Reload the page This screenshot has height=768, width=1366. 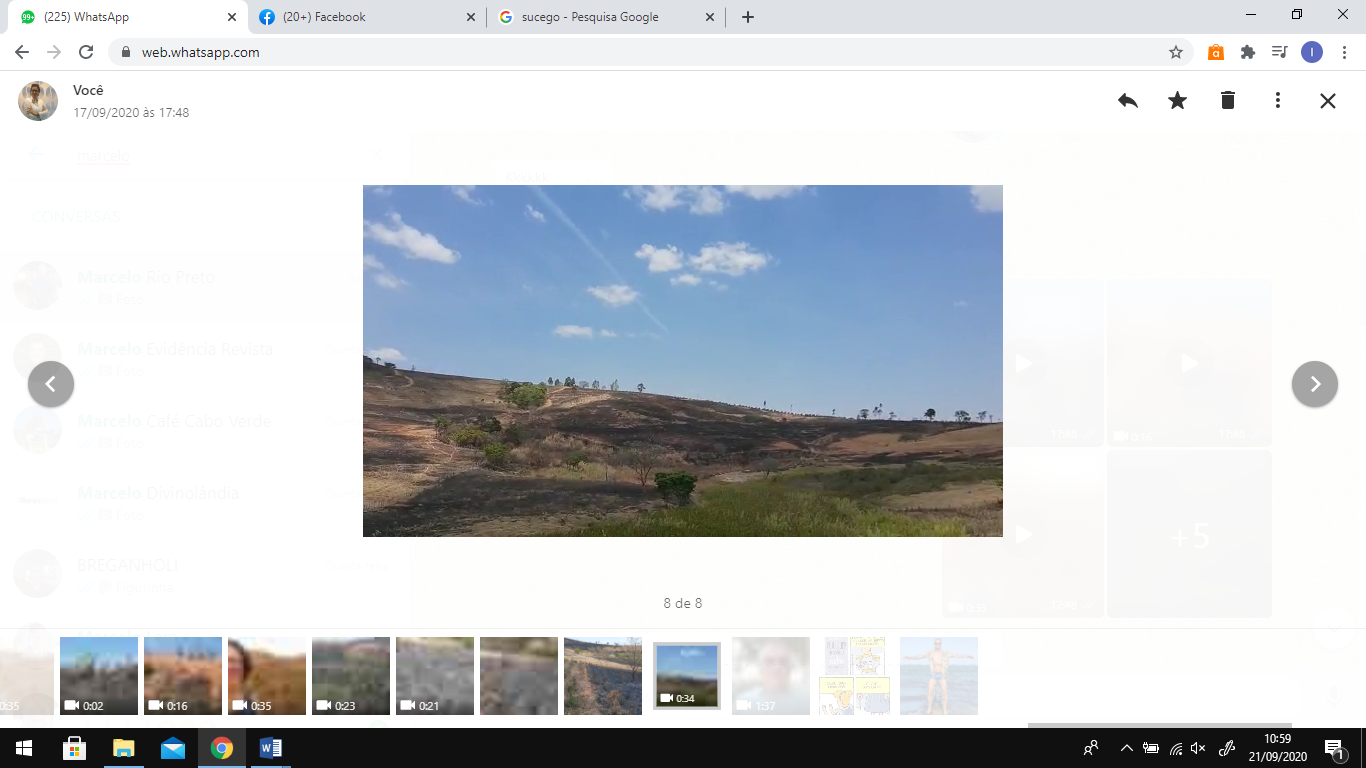pos(86,52)
